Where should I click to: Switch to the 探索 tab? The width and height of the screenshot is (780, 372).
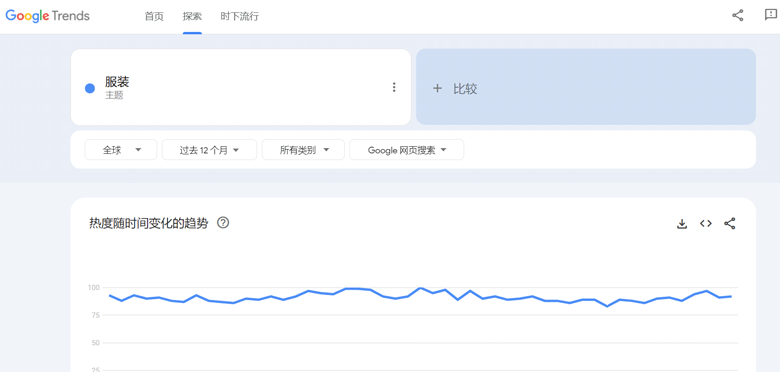tap(192, 16)
